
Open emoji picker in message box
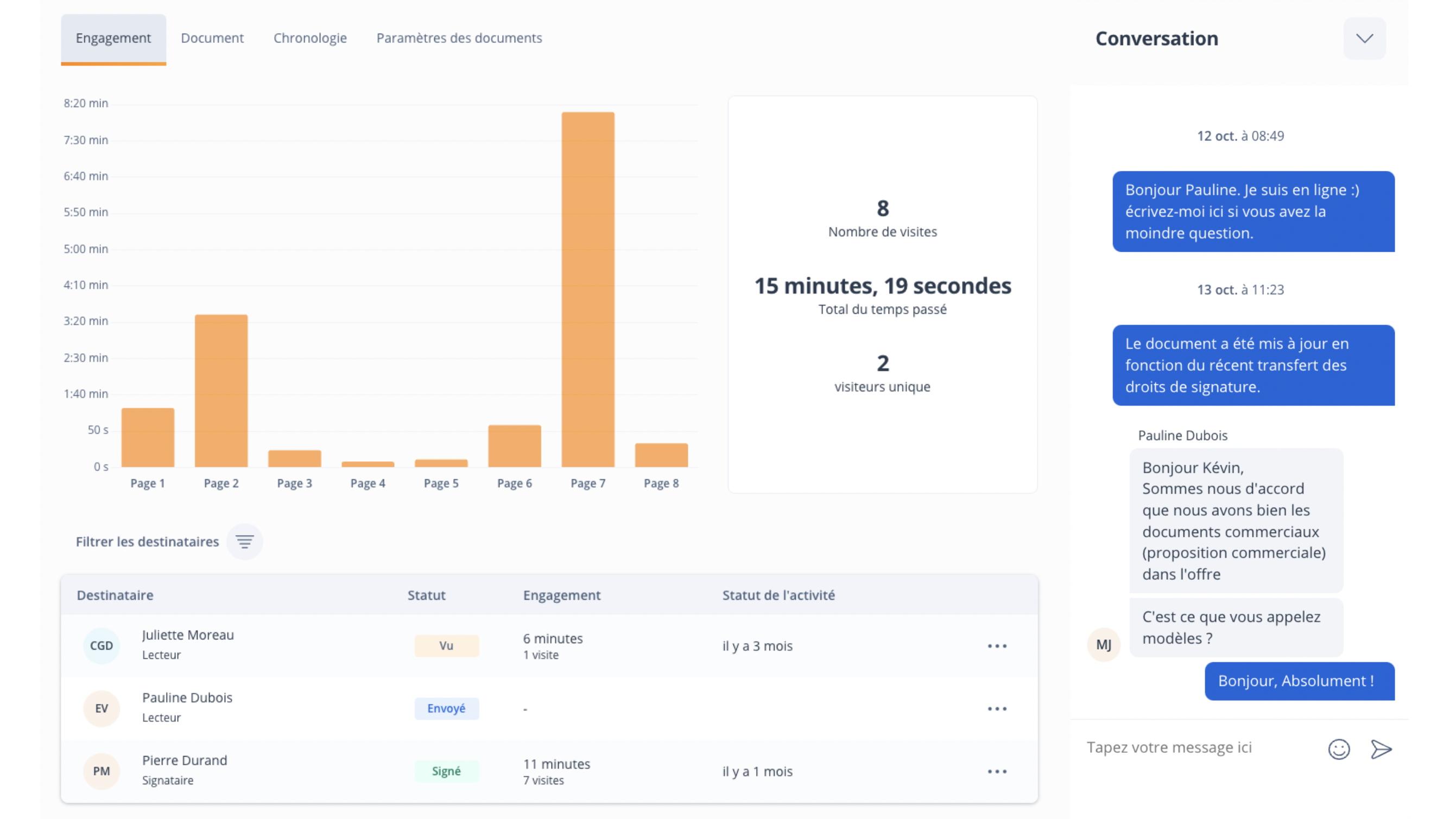click(1338, 749)
